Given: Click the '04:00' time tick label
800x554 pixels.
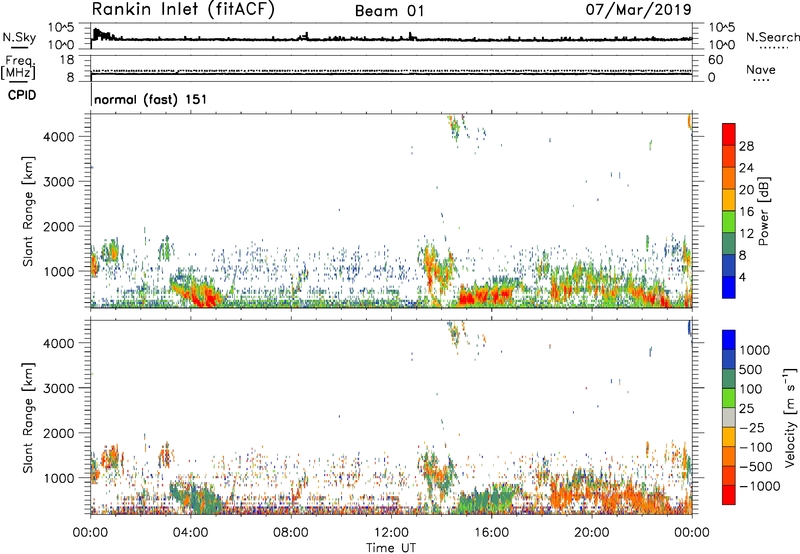Looking at the screenshot, I should click(x=191, y=533).
